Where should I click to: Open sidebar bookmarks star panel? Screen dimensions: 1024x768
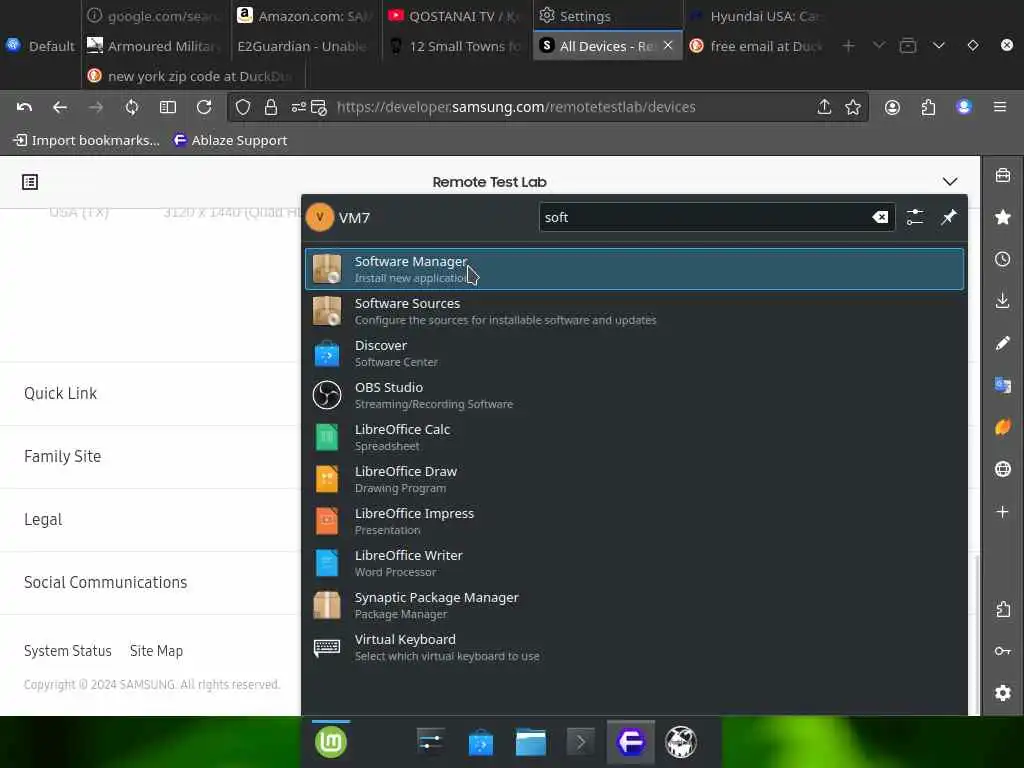coord(1003,217)
